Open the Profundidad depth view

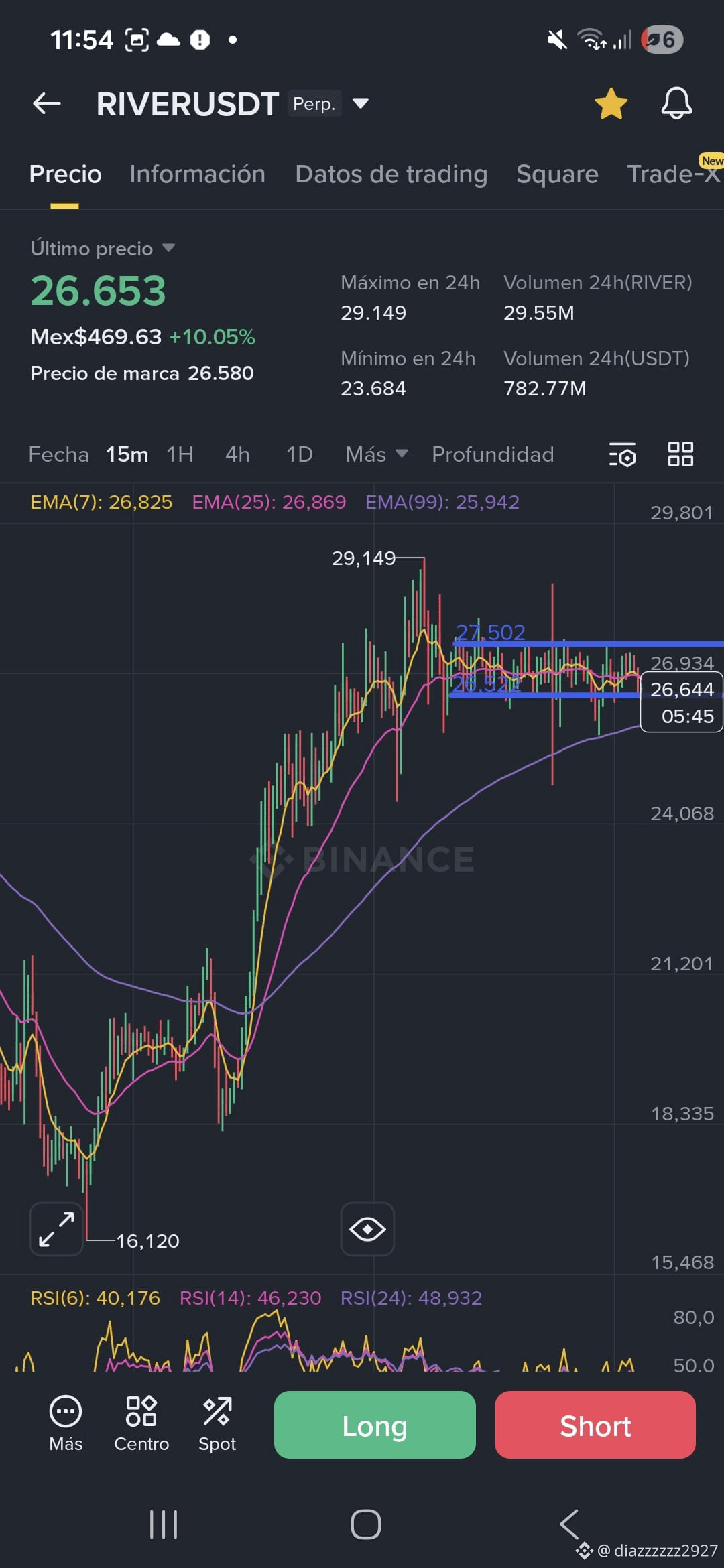click(493, 454)
